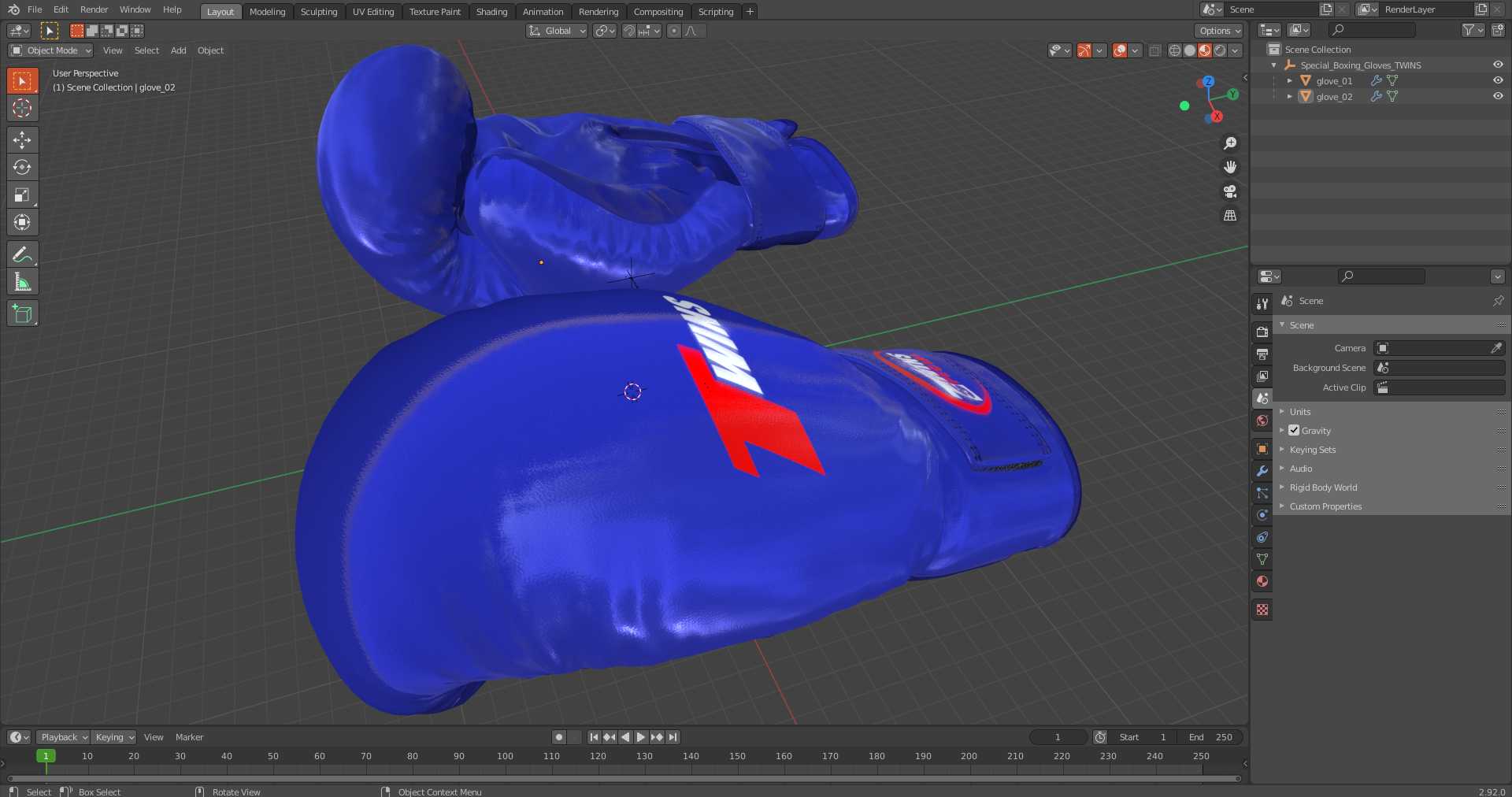Image resolution: width=1512 pixels, height=797 pixels.
Task: Switch to the Shading workspace tab
Action: 491,12
